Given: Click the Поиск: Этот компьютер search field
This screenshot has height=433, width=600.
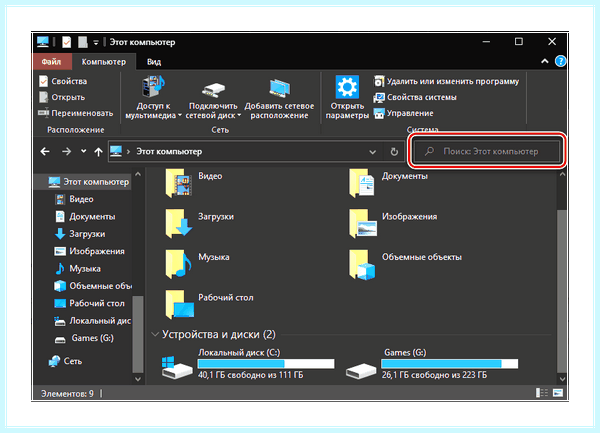Looking at the screenshot, I should pos(487,151).
